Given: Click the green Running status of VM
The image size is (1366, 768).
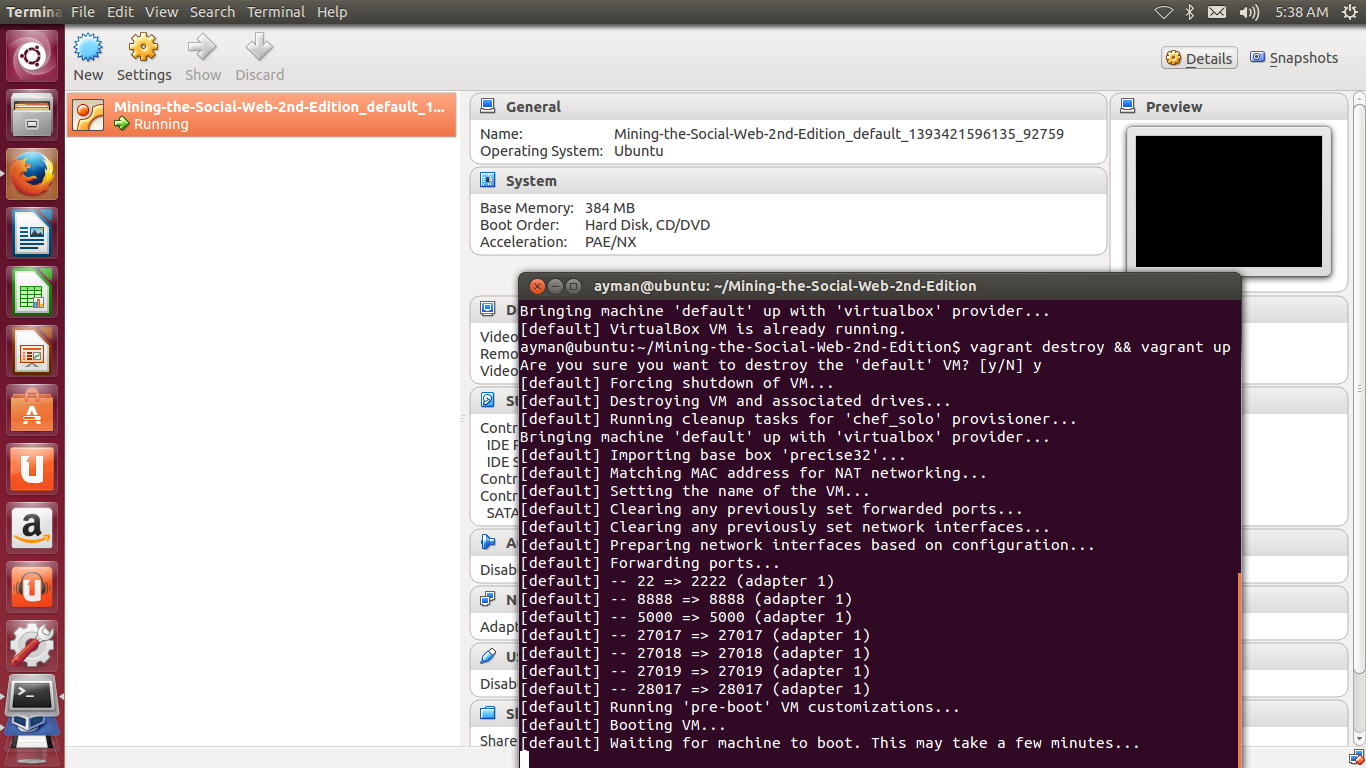Looking at the screenshot, I should point(151,124).
